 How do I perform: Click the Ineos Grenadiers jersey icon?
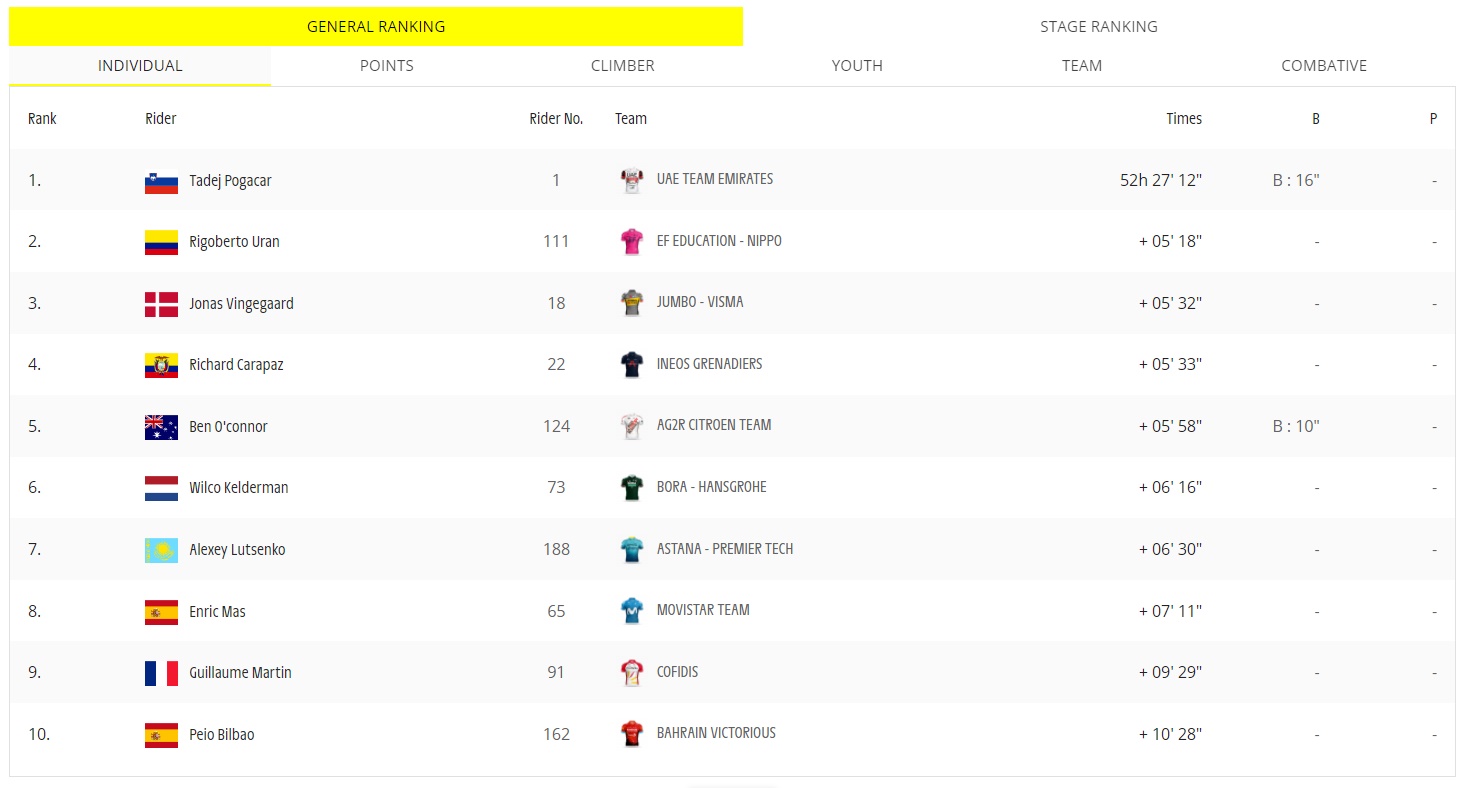(x=632, y=364)
